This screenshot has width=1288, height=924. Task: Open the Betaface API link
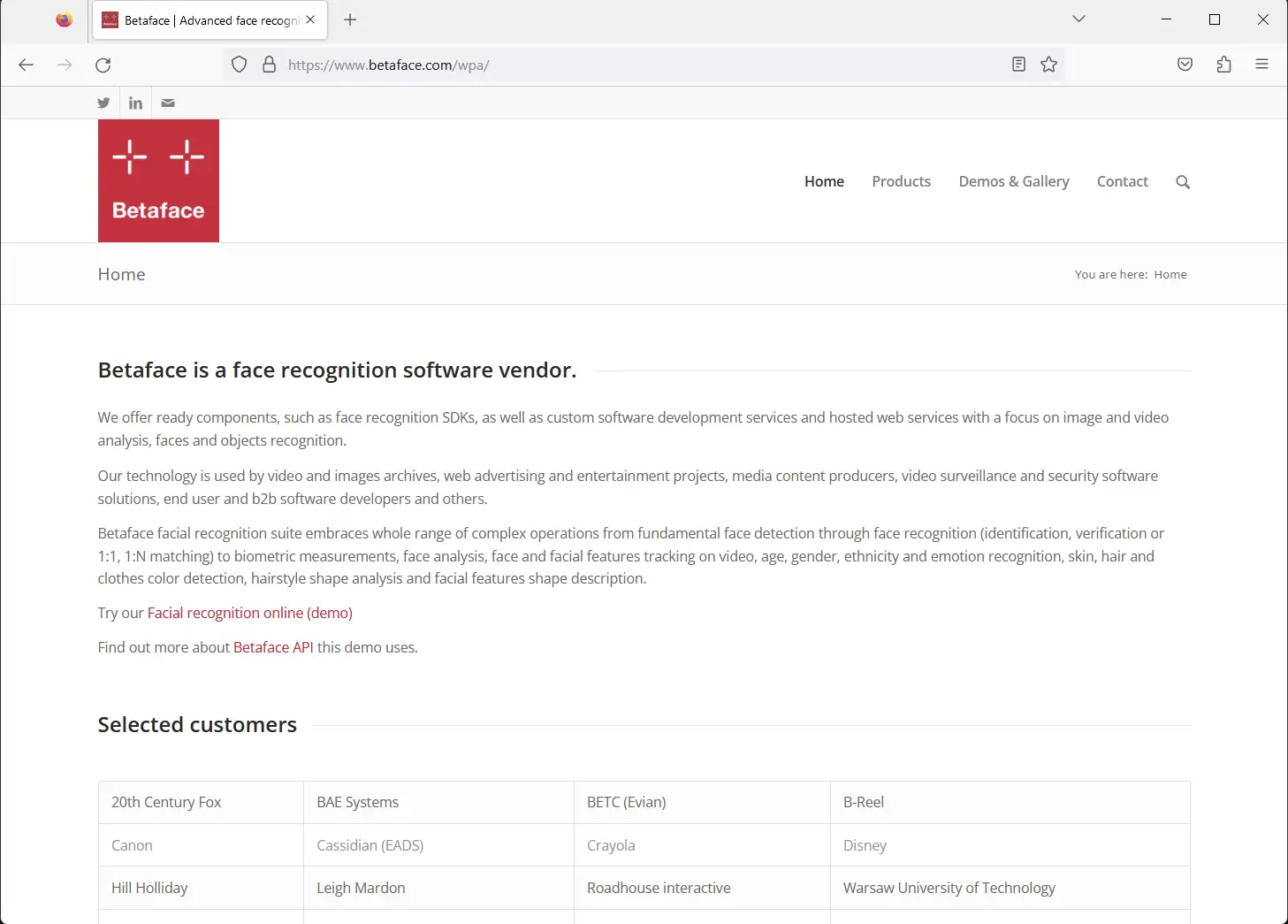pyautogui.click(x=273, y=647)
